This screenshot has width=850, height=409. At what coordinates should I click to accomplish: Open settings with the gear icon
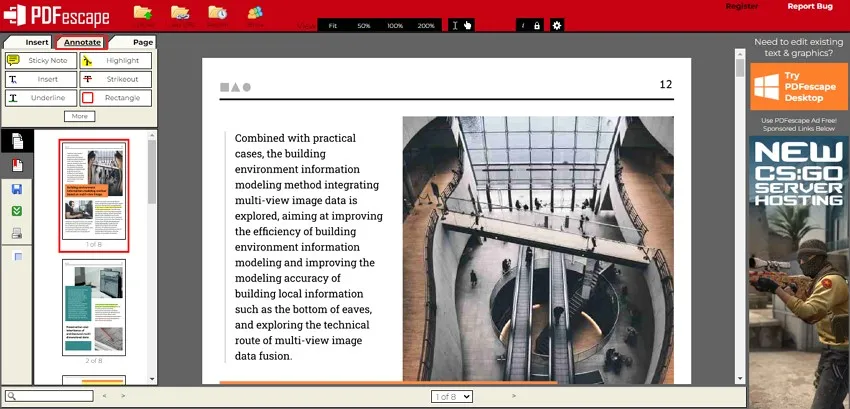click(x=556, y=25)
